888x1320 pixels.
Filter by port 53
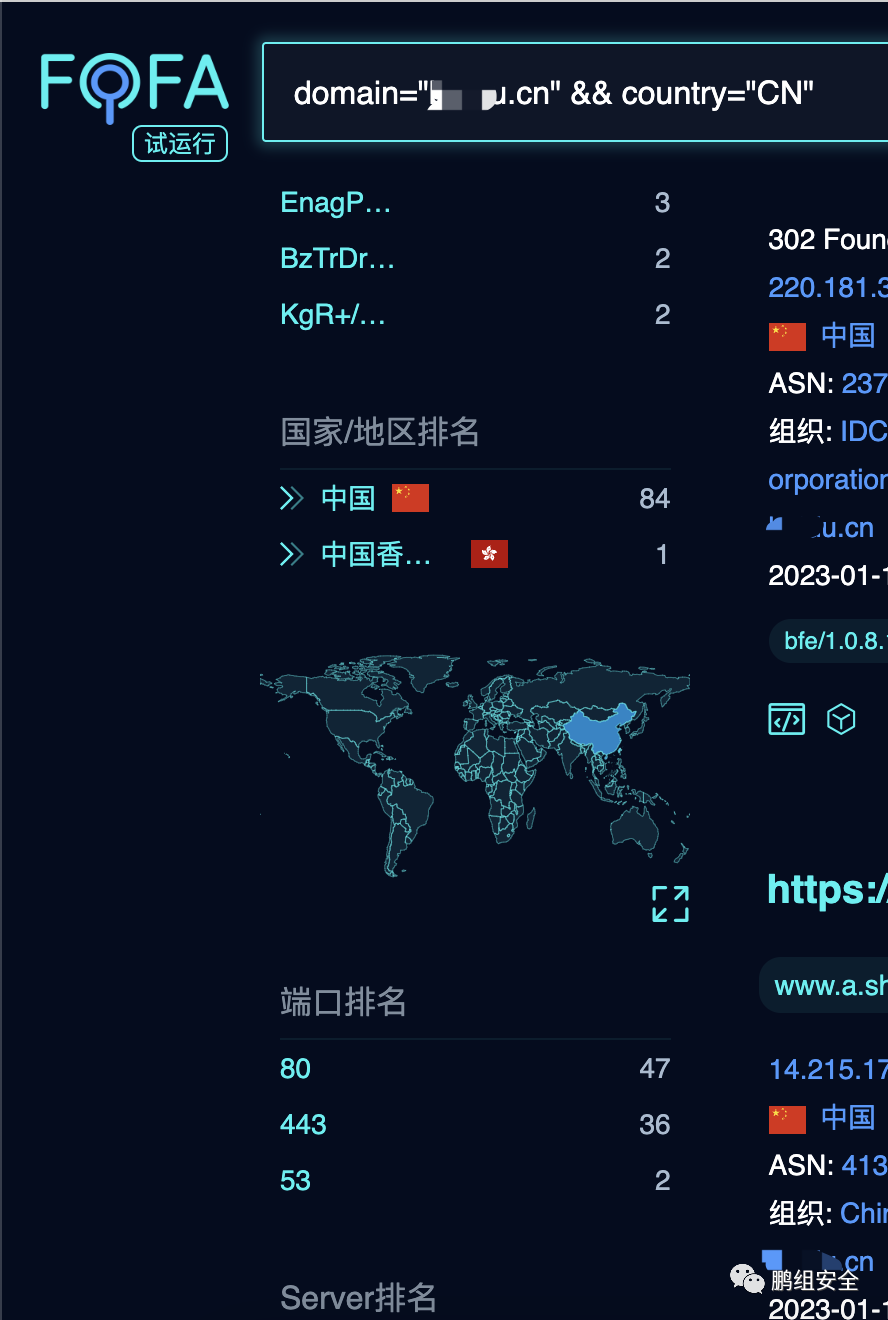pos(295,1181)
